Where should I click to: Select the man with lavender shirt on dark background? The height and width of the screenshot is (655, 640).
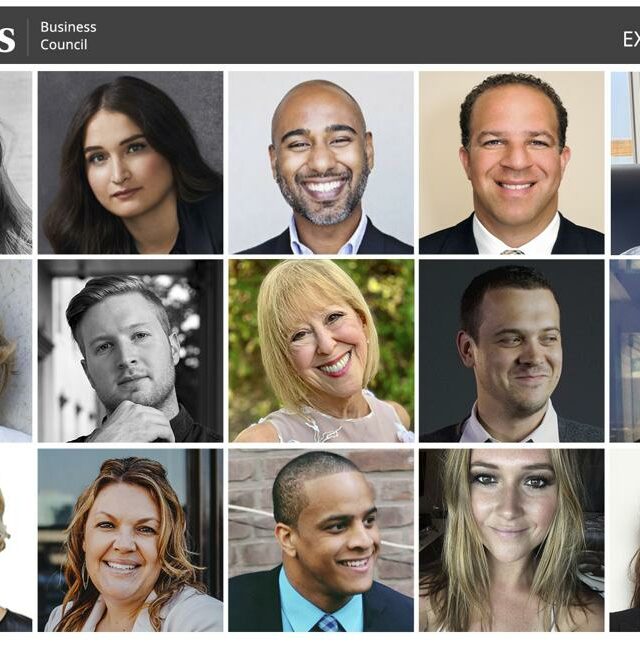tap(512, 351)
